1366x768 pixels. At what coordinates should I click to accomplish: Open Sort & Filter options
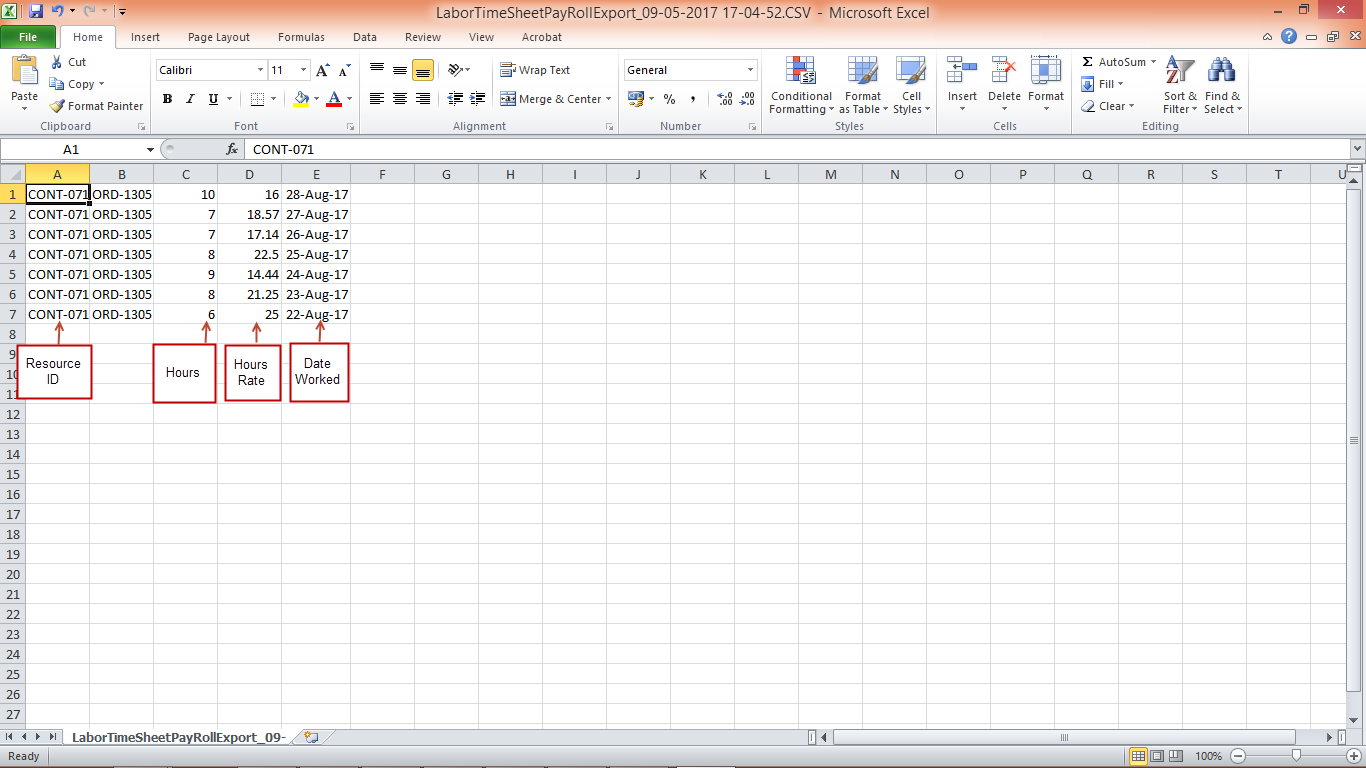click(x=1179, y=85)
